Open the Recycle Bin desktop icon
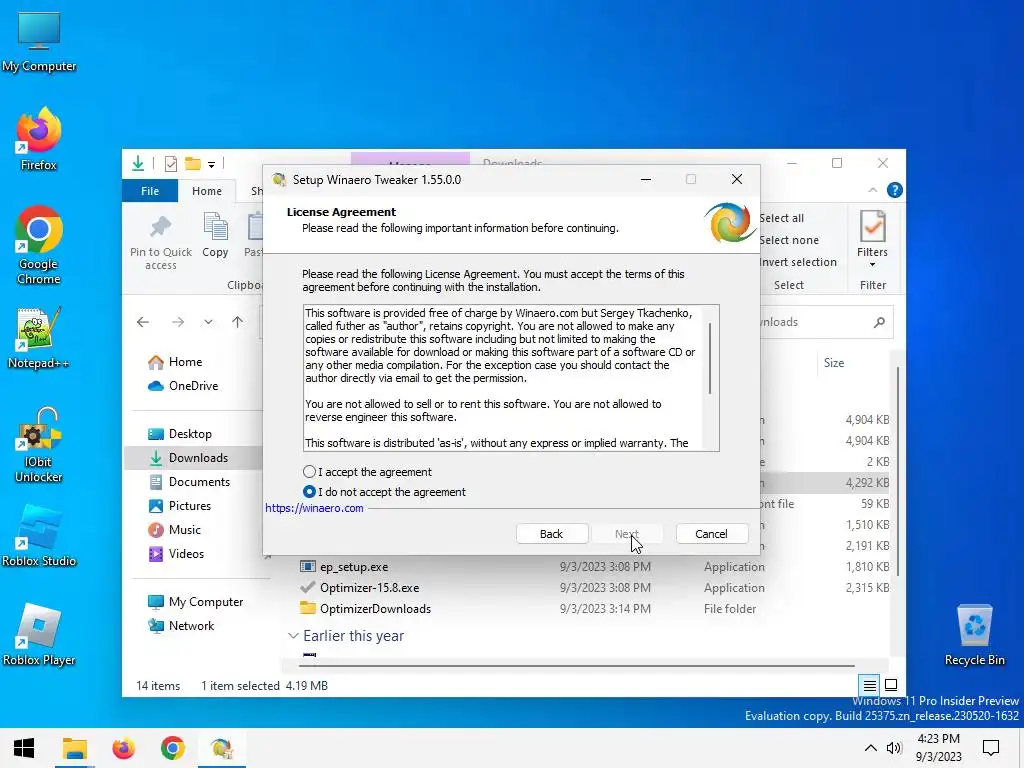The image size is (1024, 768). 974,635
